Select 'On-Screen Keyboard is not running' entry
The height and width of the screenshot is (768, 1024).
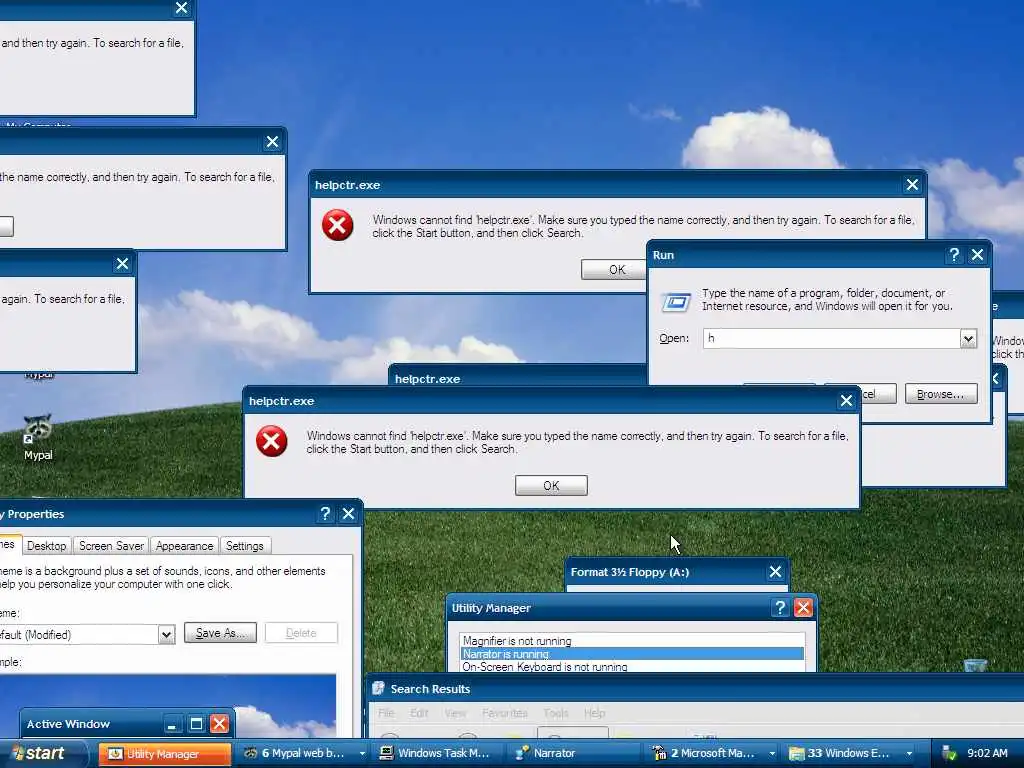tap(632, 666)
